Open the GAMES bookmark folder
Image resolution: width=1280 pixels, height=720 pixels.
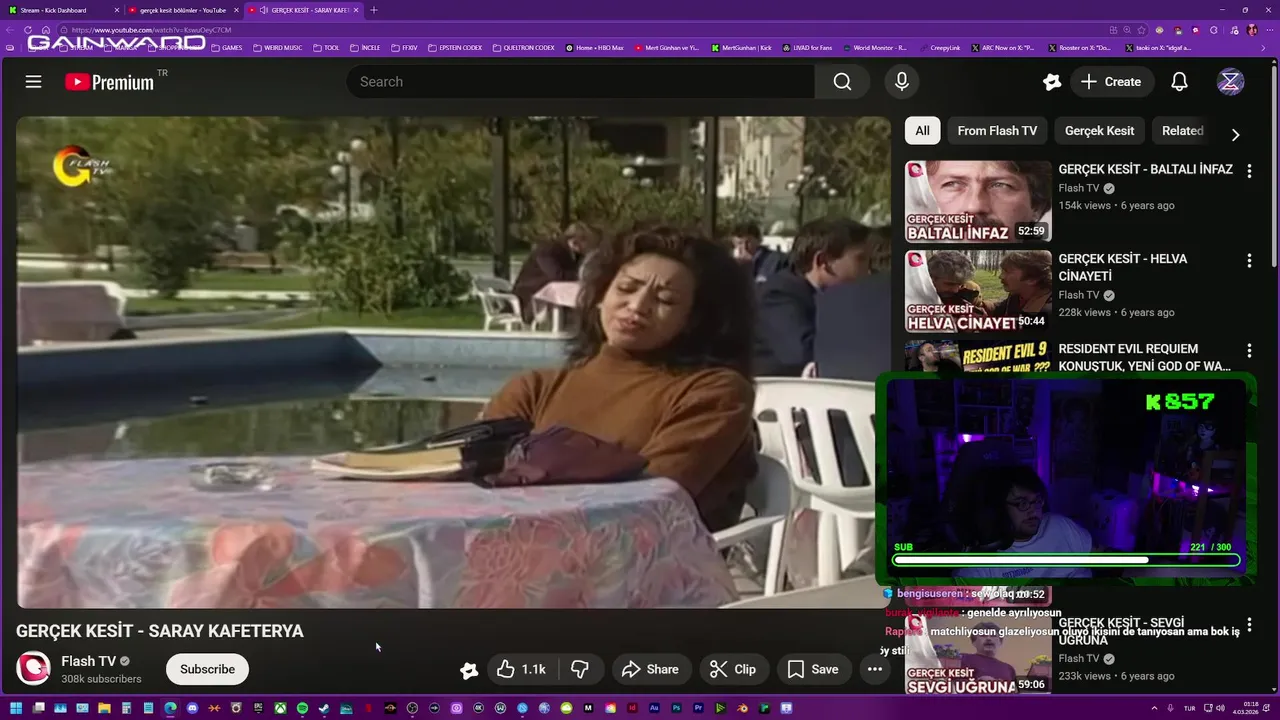227,47
